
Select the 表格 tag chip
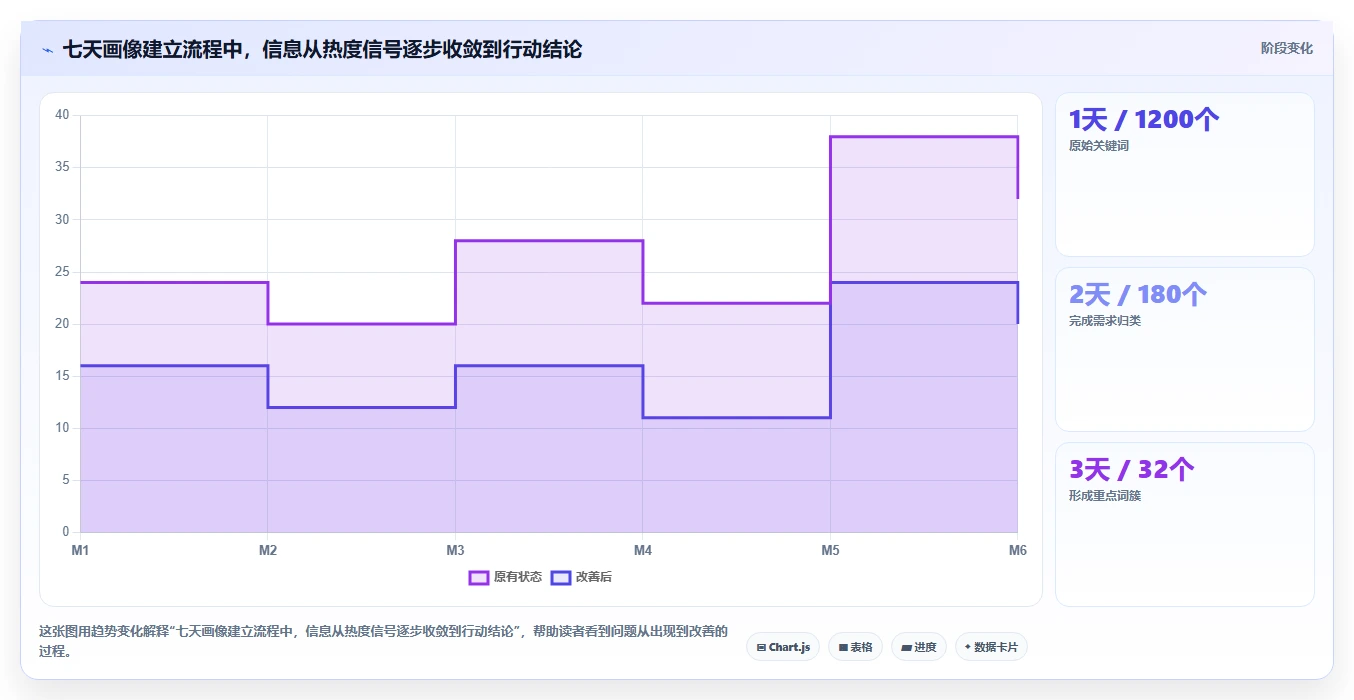855,647
